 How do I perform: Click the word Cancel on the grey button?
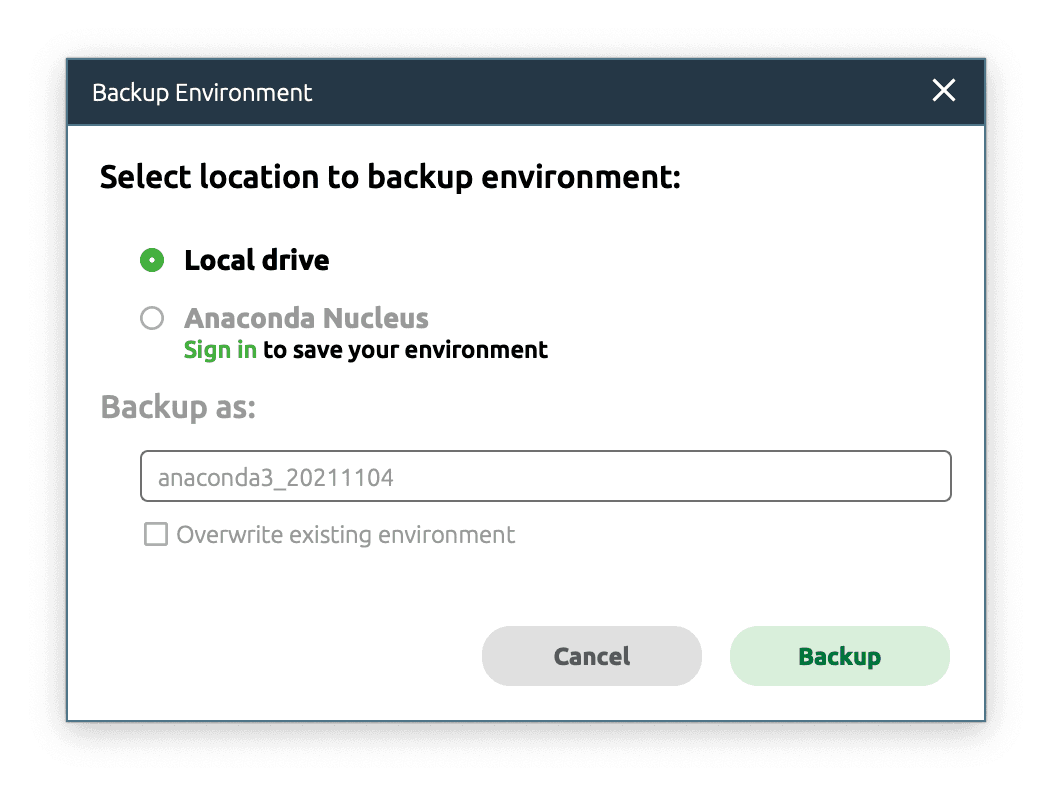[592, 656]
